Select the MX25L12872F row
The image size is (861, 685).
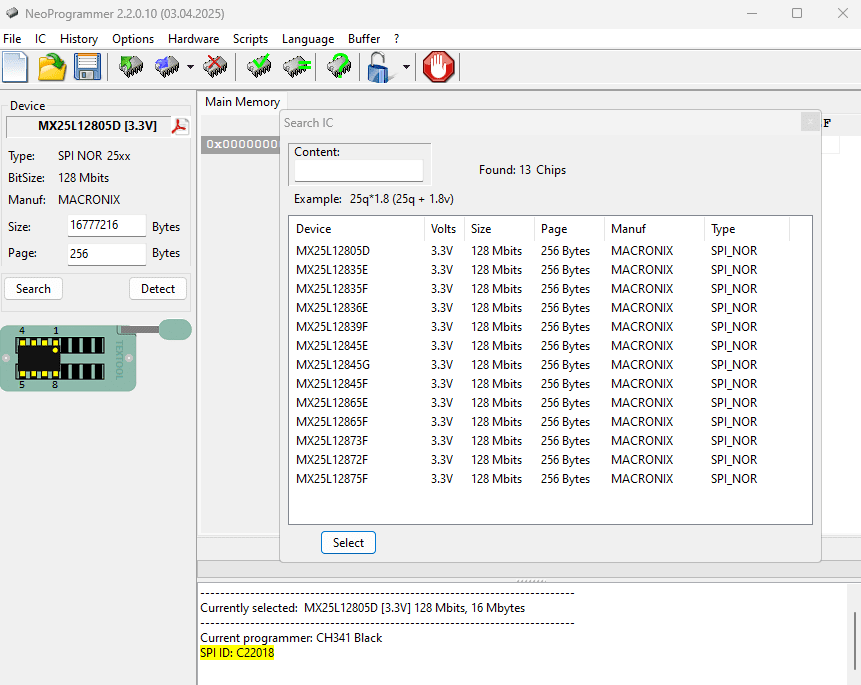click(550, 460)
